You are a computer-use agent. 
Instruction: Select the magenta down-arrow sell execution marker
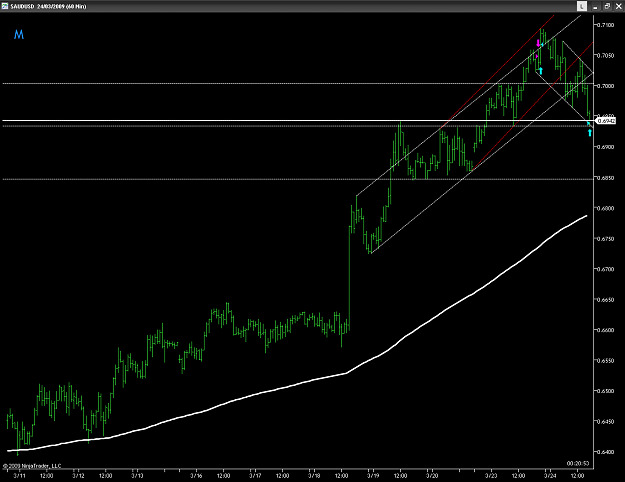point(538,43)
